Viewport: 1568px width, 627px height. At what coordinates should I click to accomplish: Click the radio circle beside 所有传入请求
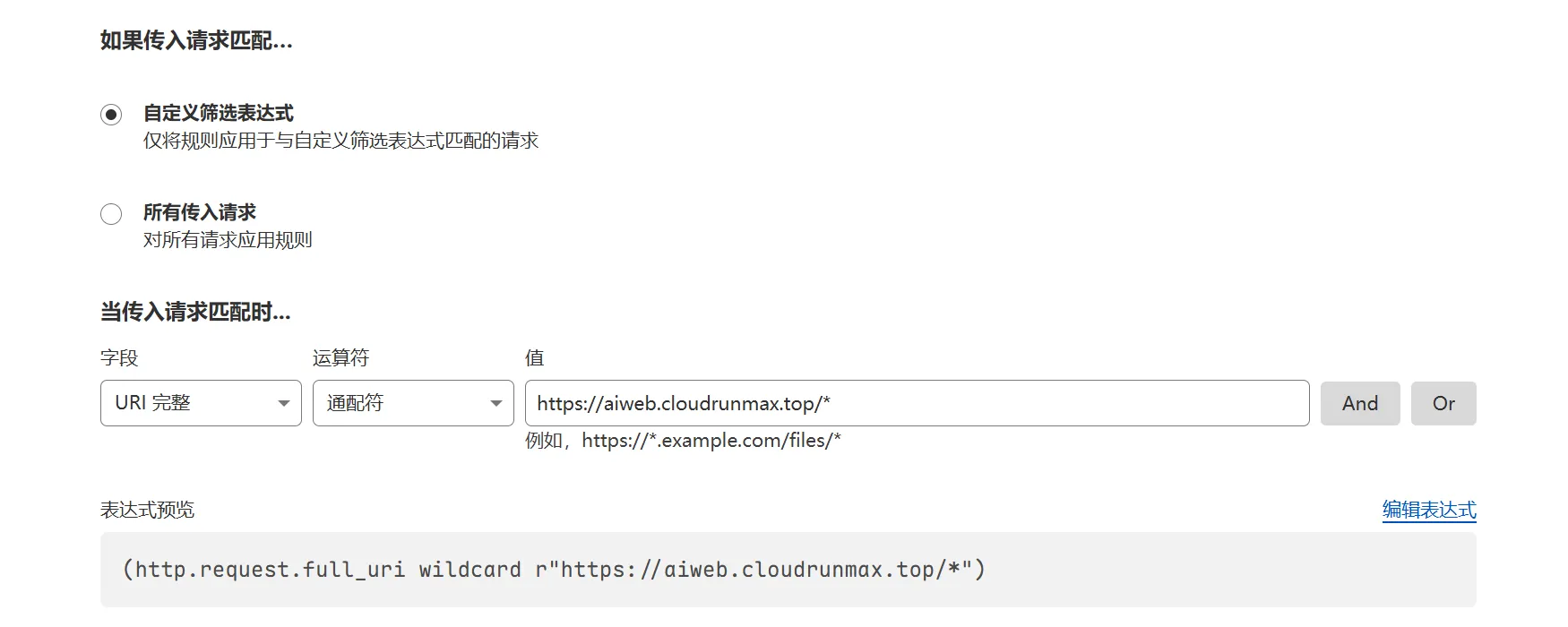pyautogui.click(x=111, y=214)
